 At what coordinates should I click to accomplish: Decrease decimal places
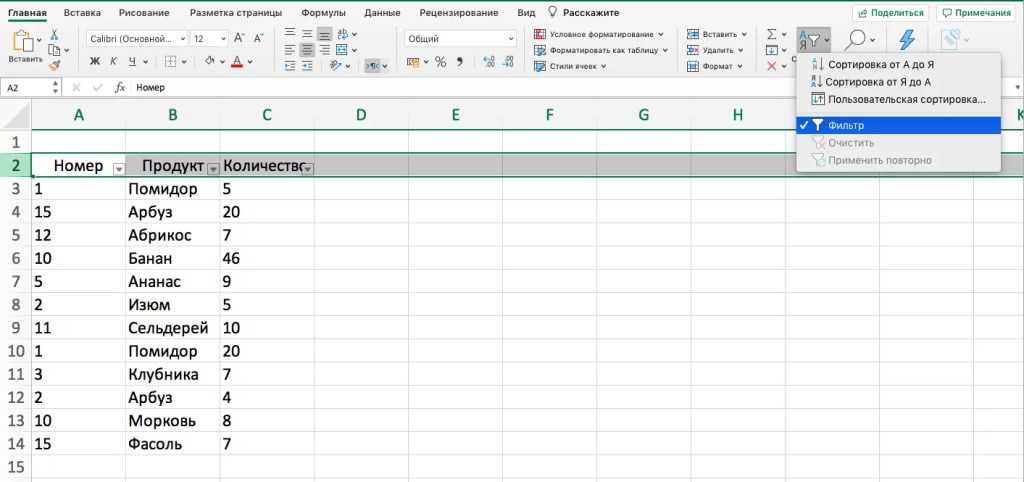(507, 62)
